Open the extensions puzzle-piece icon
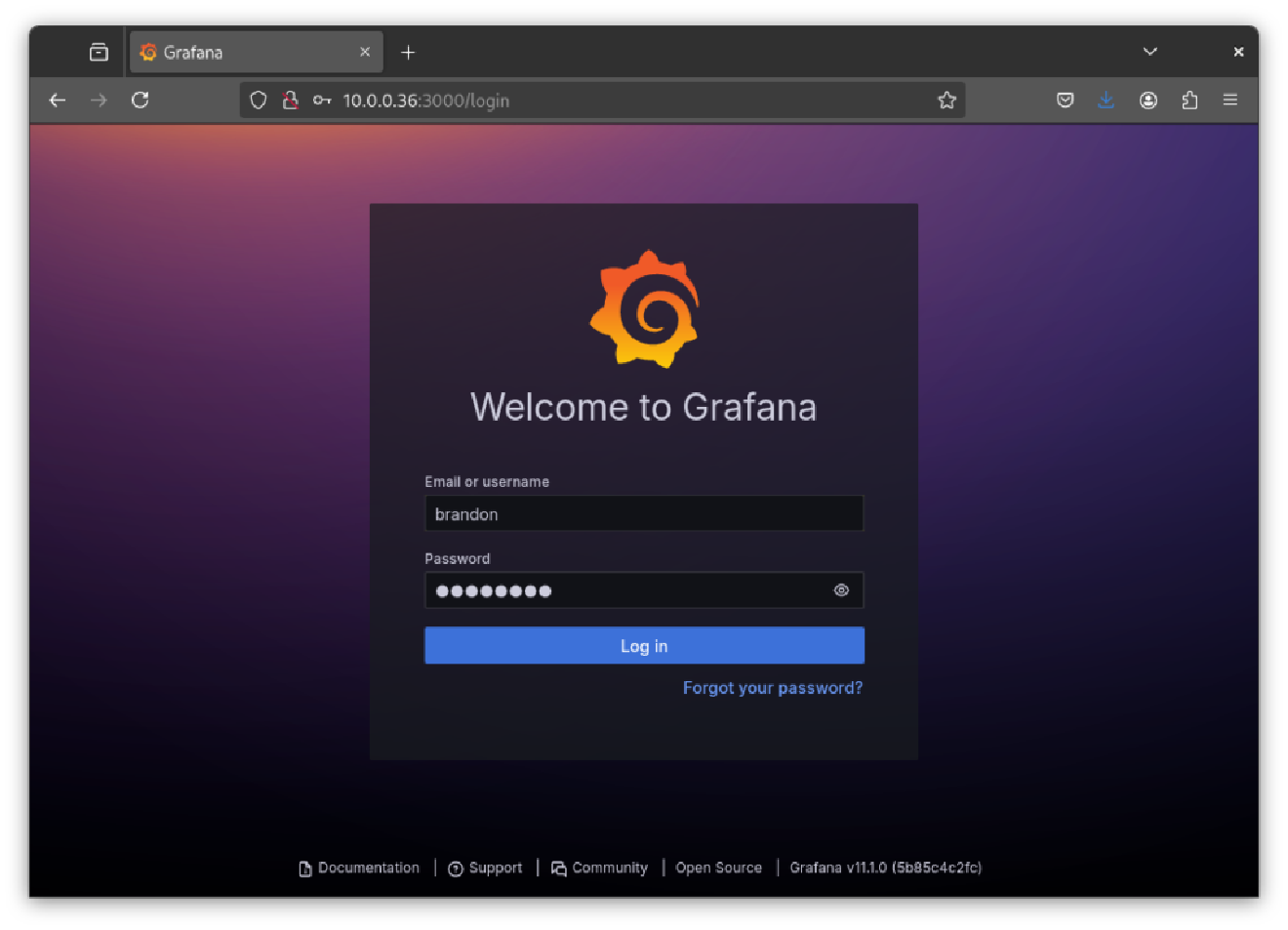This screenshot has width=1288, height=930. coord(1189,100)
